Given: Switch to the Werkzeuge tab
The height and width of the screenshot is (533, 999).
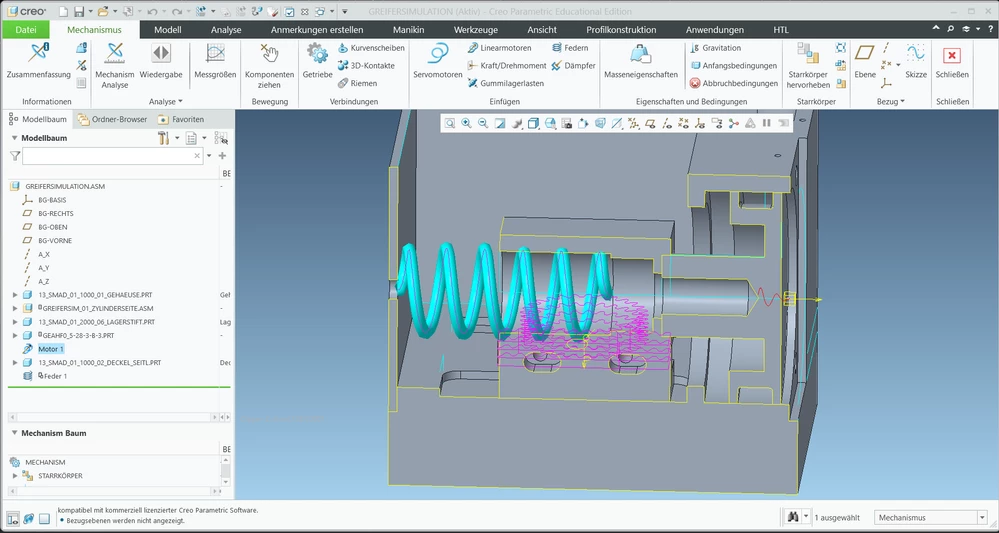Looking at the screenshot, I should [476, 29].
